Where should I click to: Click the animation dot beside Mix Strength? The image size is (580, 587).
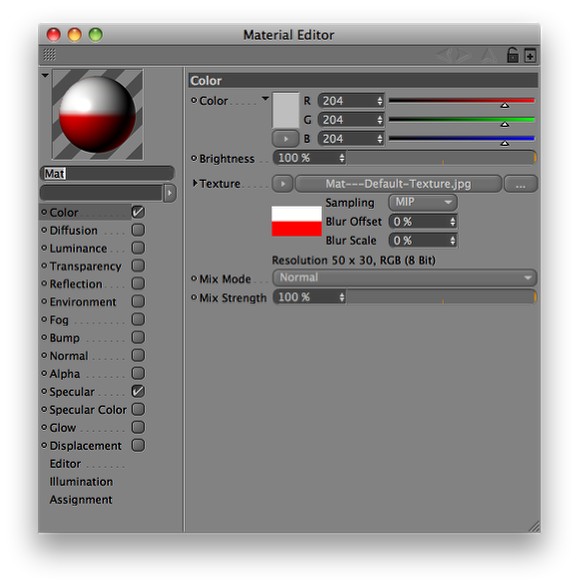coord(194,298)
